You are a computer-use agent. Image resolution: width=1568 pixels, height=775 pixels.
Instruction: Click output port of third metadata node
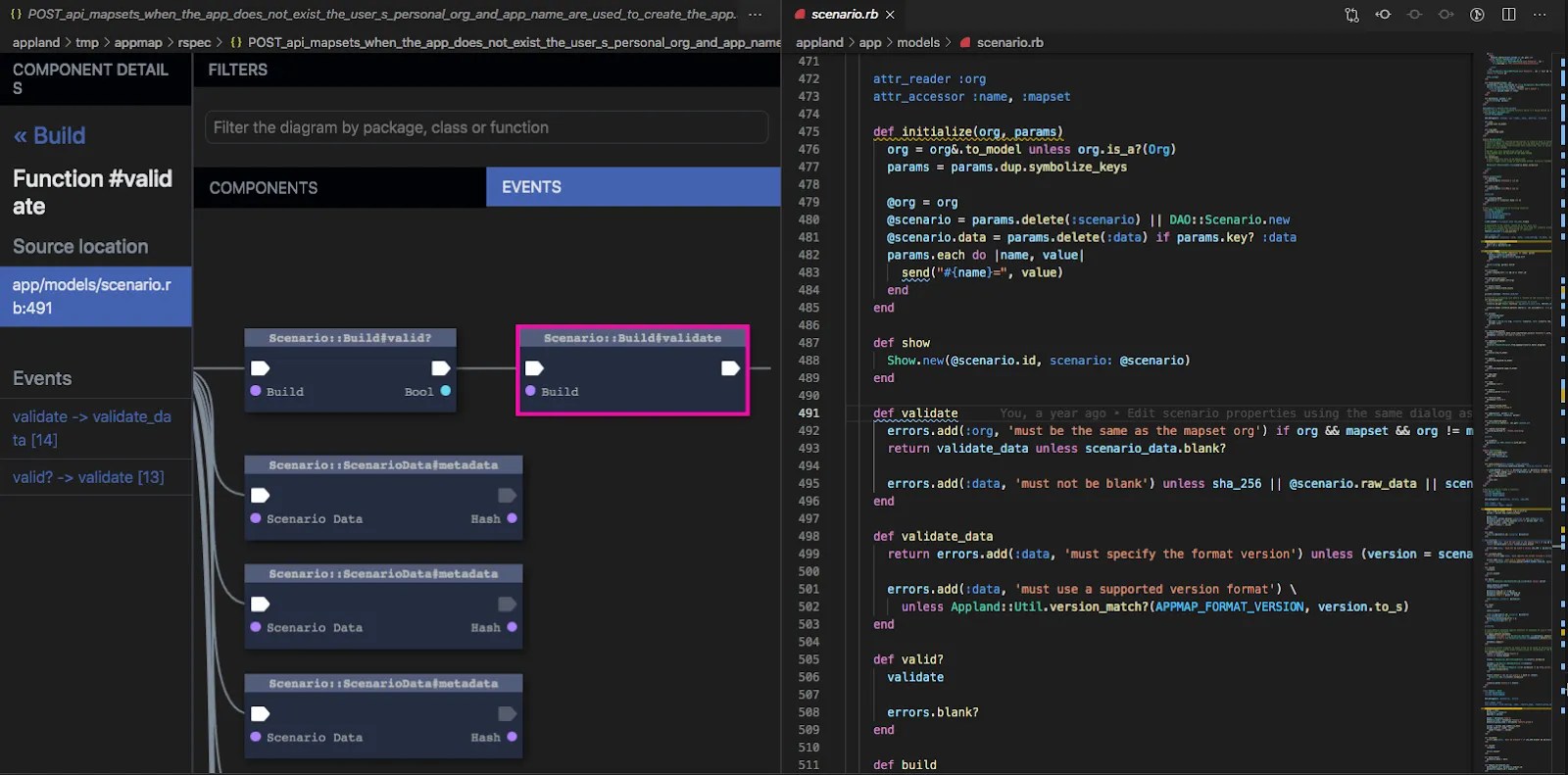click(x=507, y=714)
